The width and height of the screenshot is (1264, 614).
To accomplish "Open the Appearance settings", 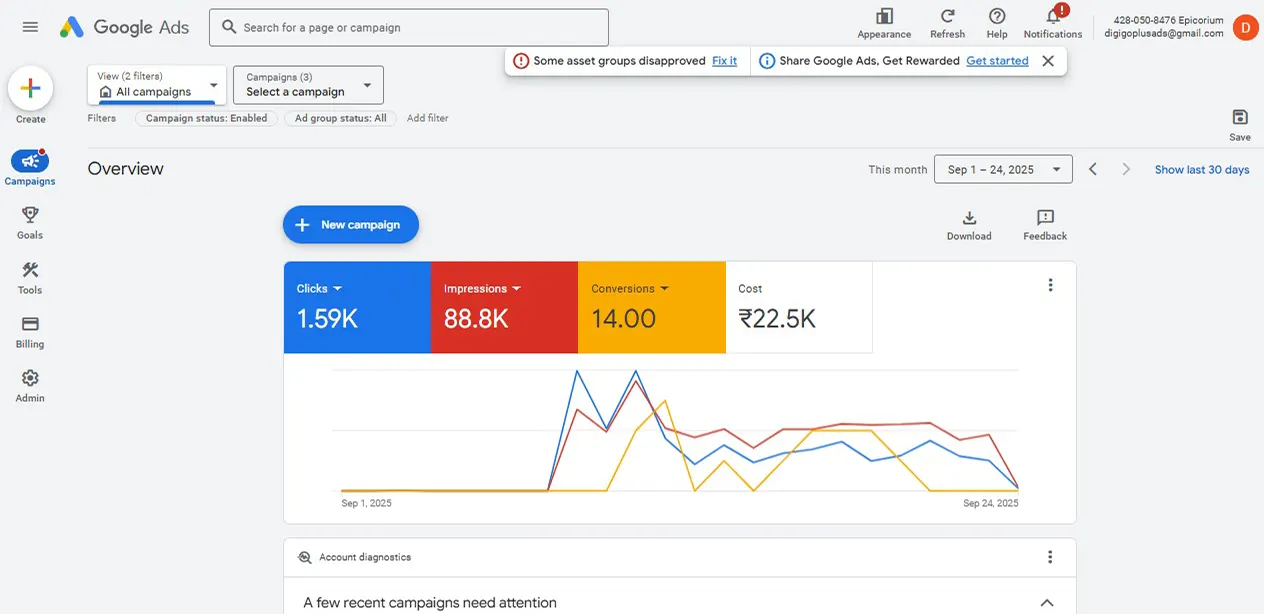I will click(884, 22).
